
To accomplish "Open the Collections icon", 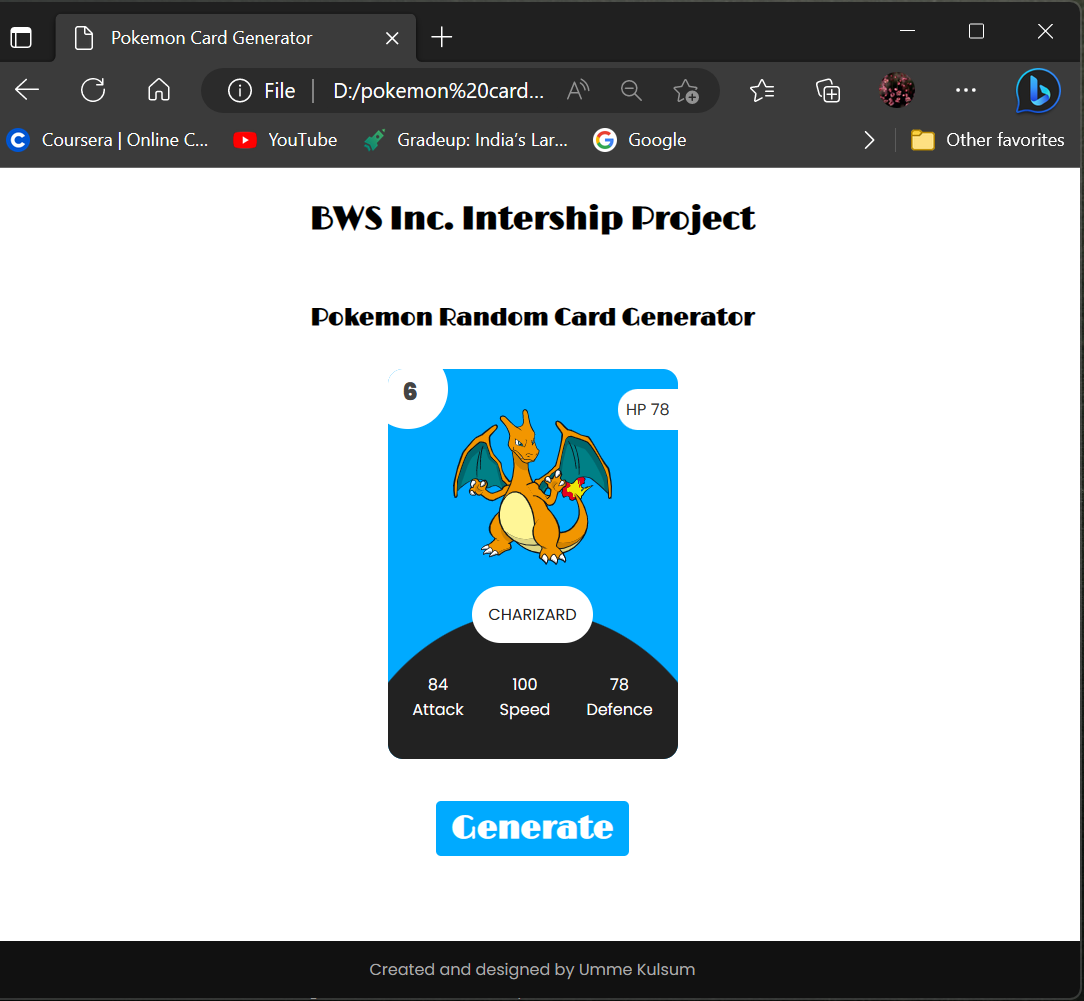I will [x=828, y=91].
